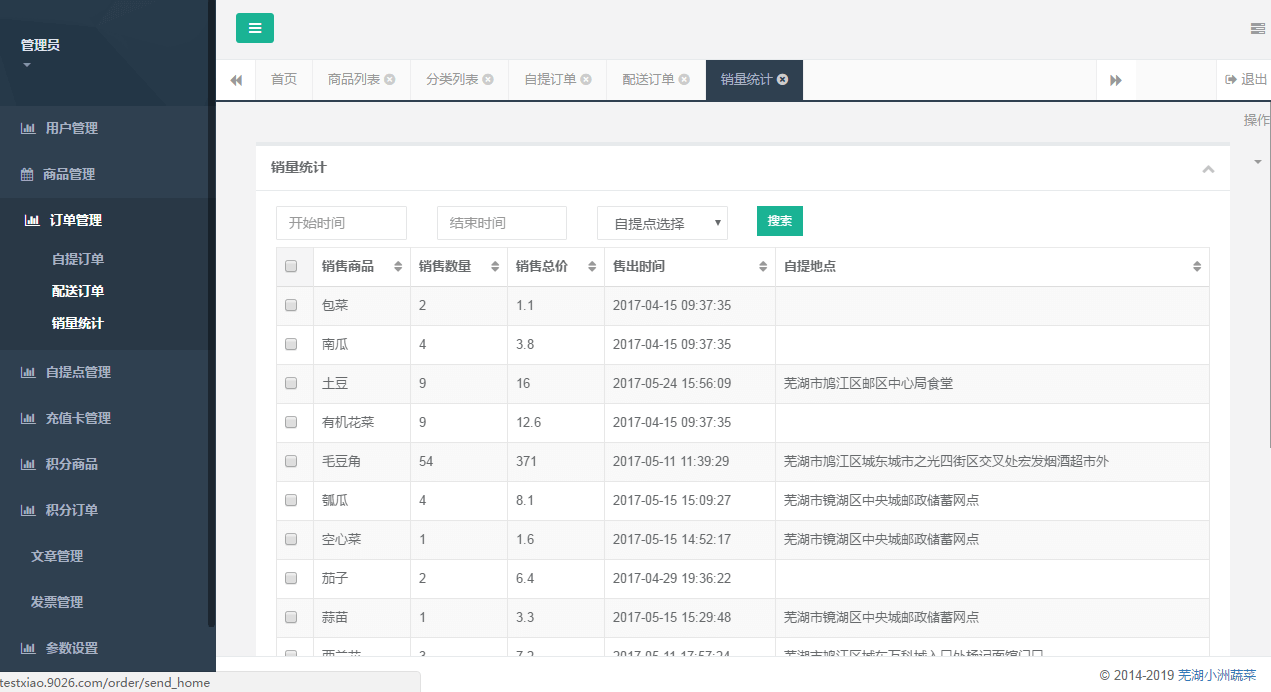Click the 开始时间 date input field
Screen dimensions: 1271x692
click(x=341, y=223)
